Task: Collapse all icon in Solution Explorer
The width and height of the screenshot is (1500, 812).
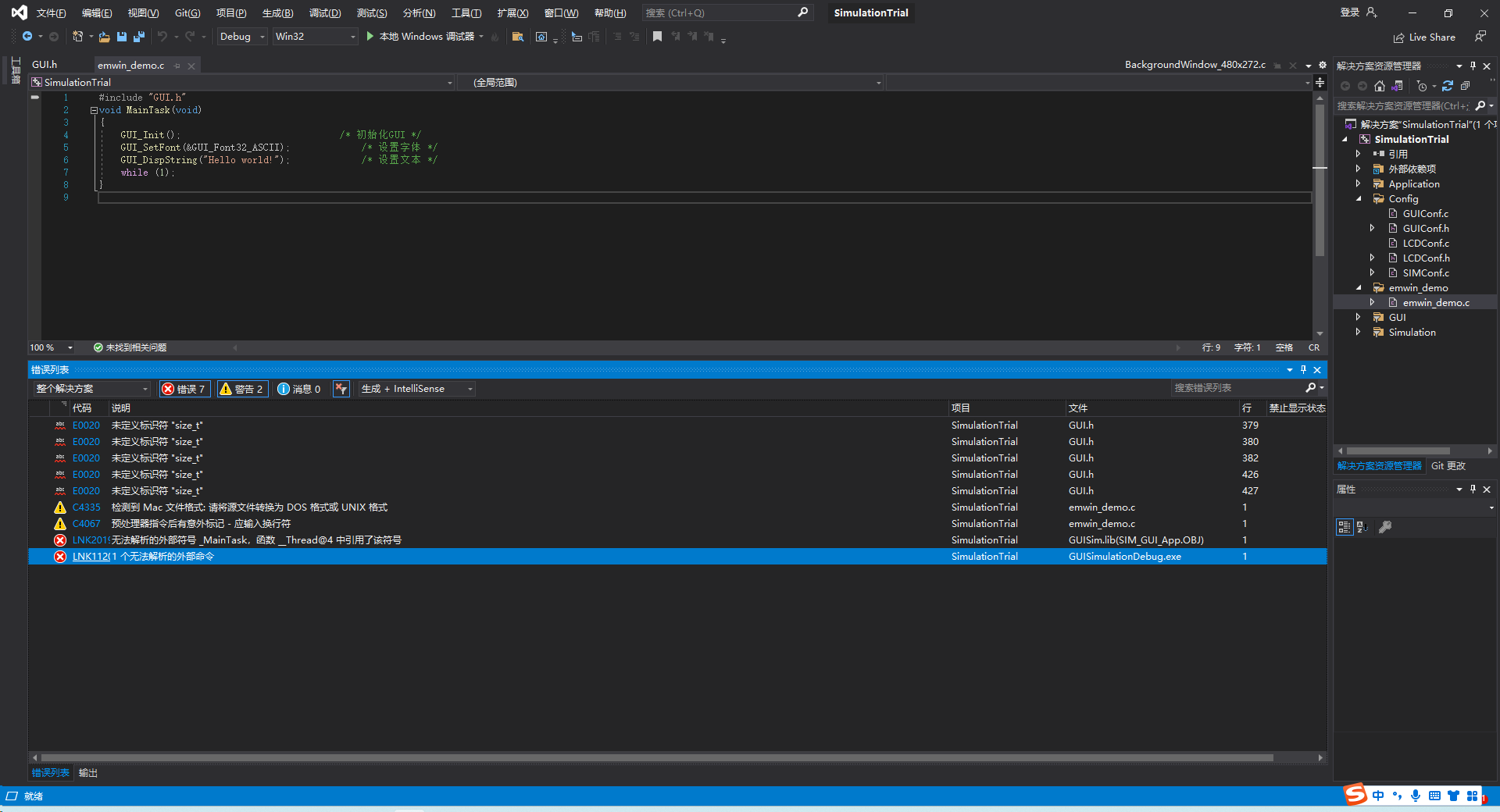Action: coord(1465,86)
